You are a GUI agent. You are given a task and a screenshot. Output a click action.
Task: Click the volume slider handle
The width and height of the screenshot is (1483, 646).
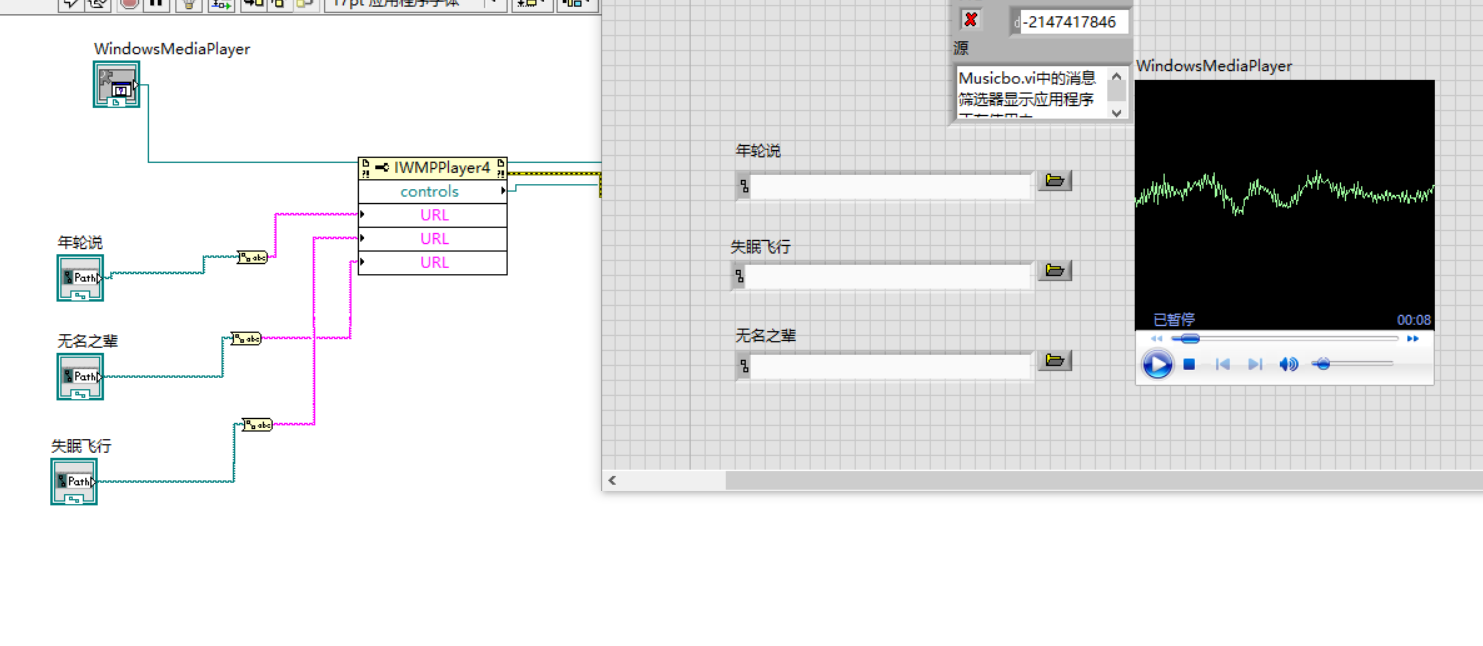pos(1322,364)
